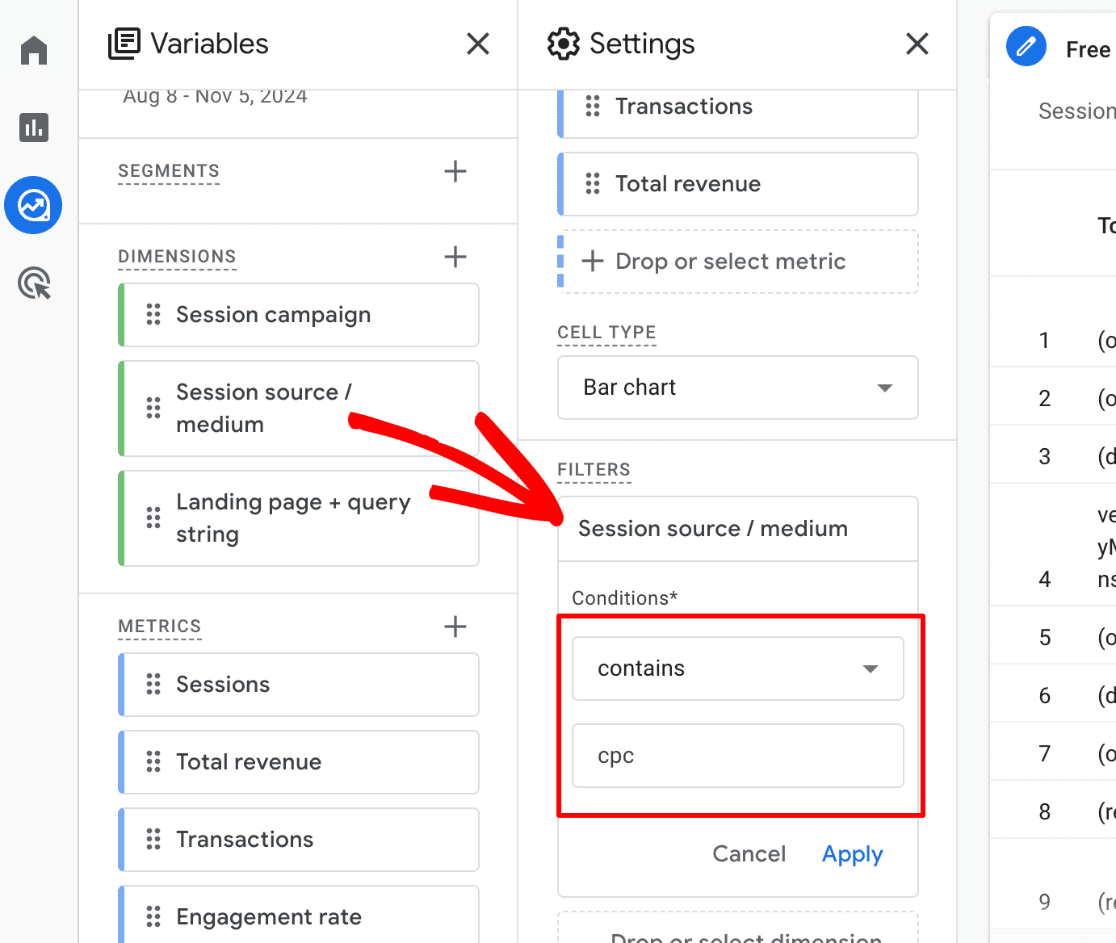The image size is (1116, 943).
Task: Click the cpc filter value input field
Action: pyautogui.click(x=737, y=755)
